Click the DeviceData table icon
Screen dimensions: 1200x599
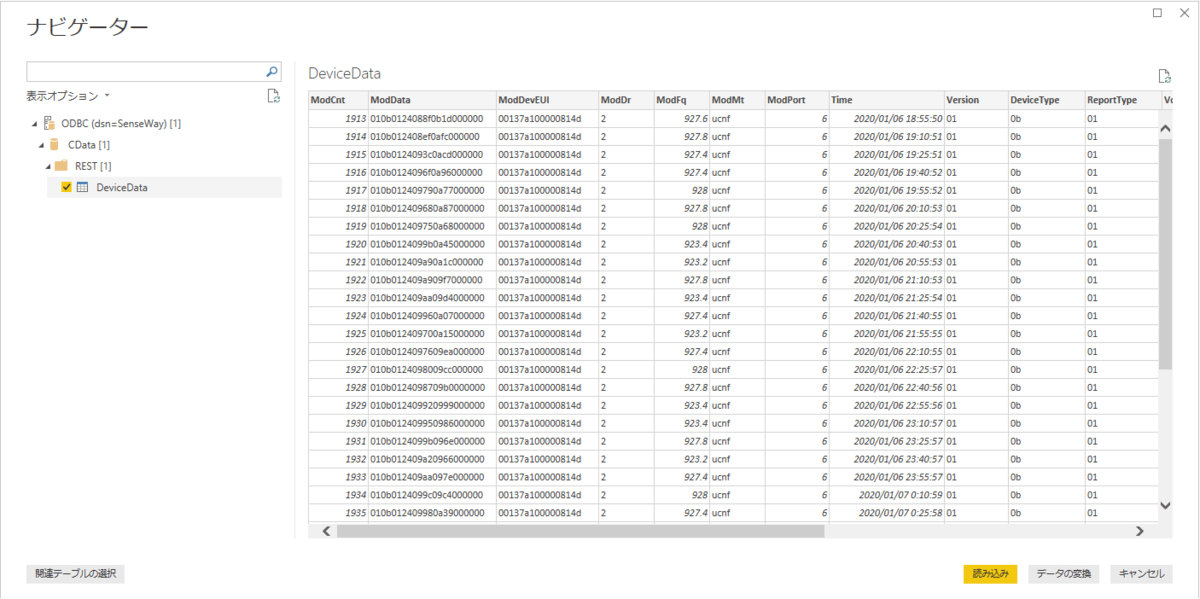[83, 187]
